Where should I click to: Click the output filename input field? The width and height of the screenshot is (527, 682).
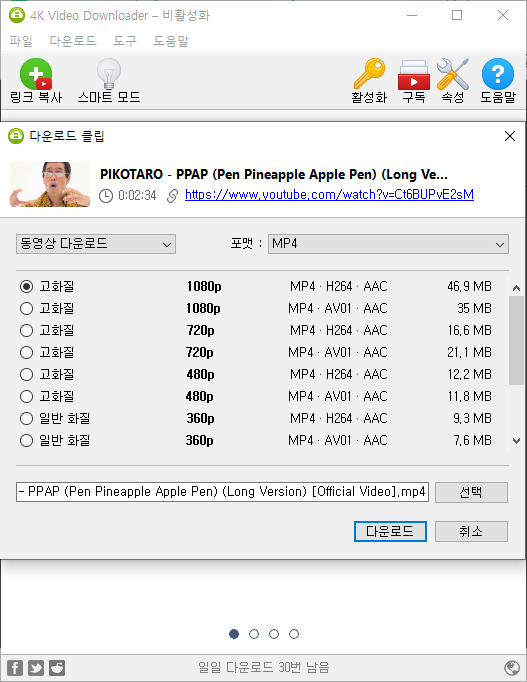pyautogui.click(x=222, y=492)
